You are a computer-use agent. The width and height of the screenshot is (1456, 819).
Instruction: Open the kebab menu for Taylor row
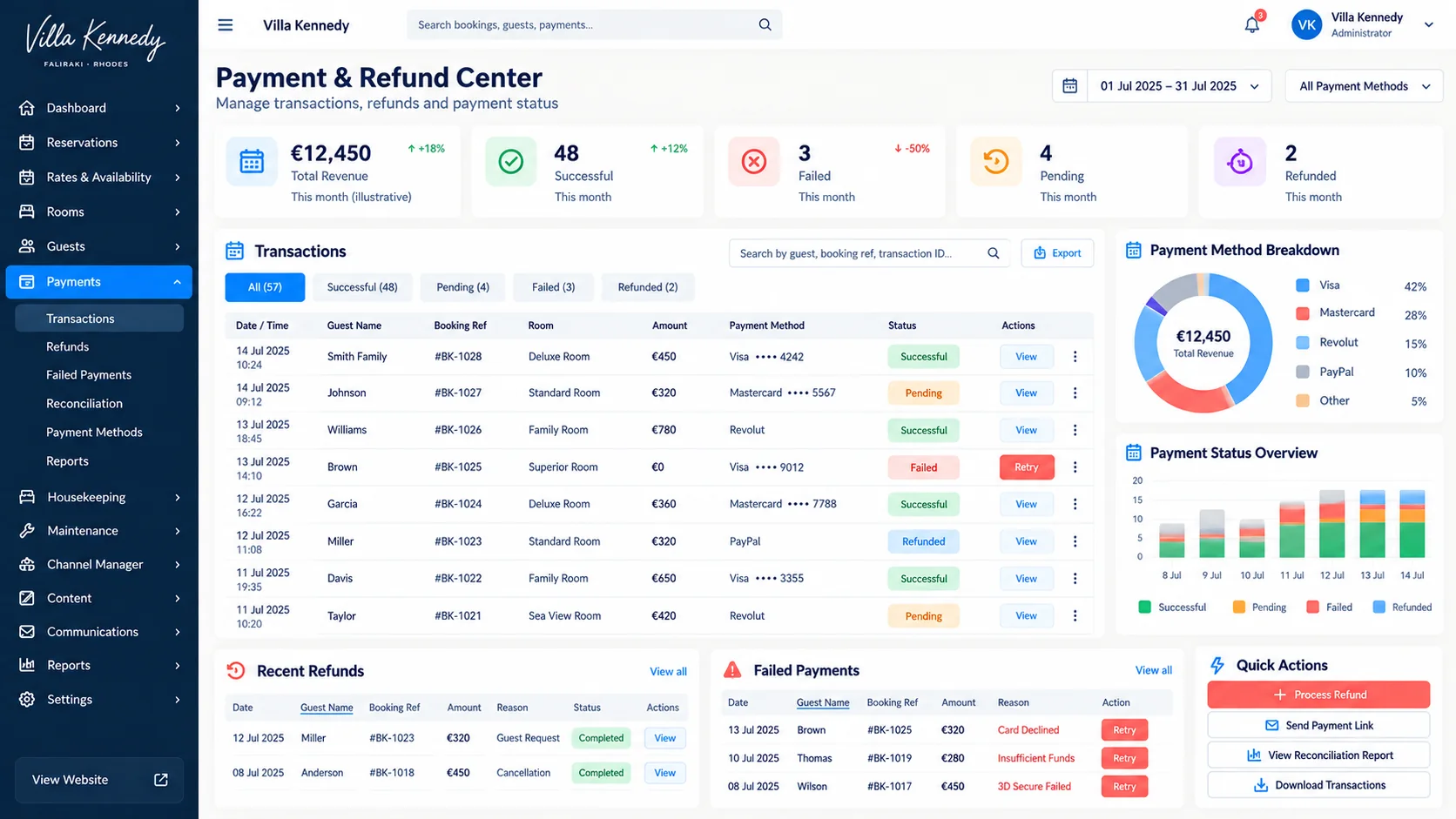1075,615
